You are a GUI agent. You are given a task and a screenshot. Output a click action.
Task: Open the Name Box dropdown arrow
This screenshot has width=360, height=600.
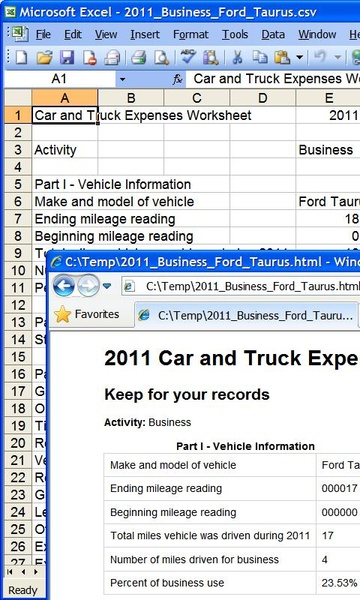click(122, 79)
